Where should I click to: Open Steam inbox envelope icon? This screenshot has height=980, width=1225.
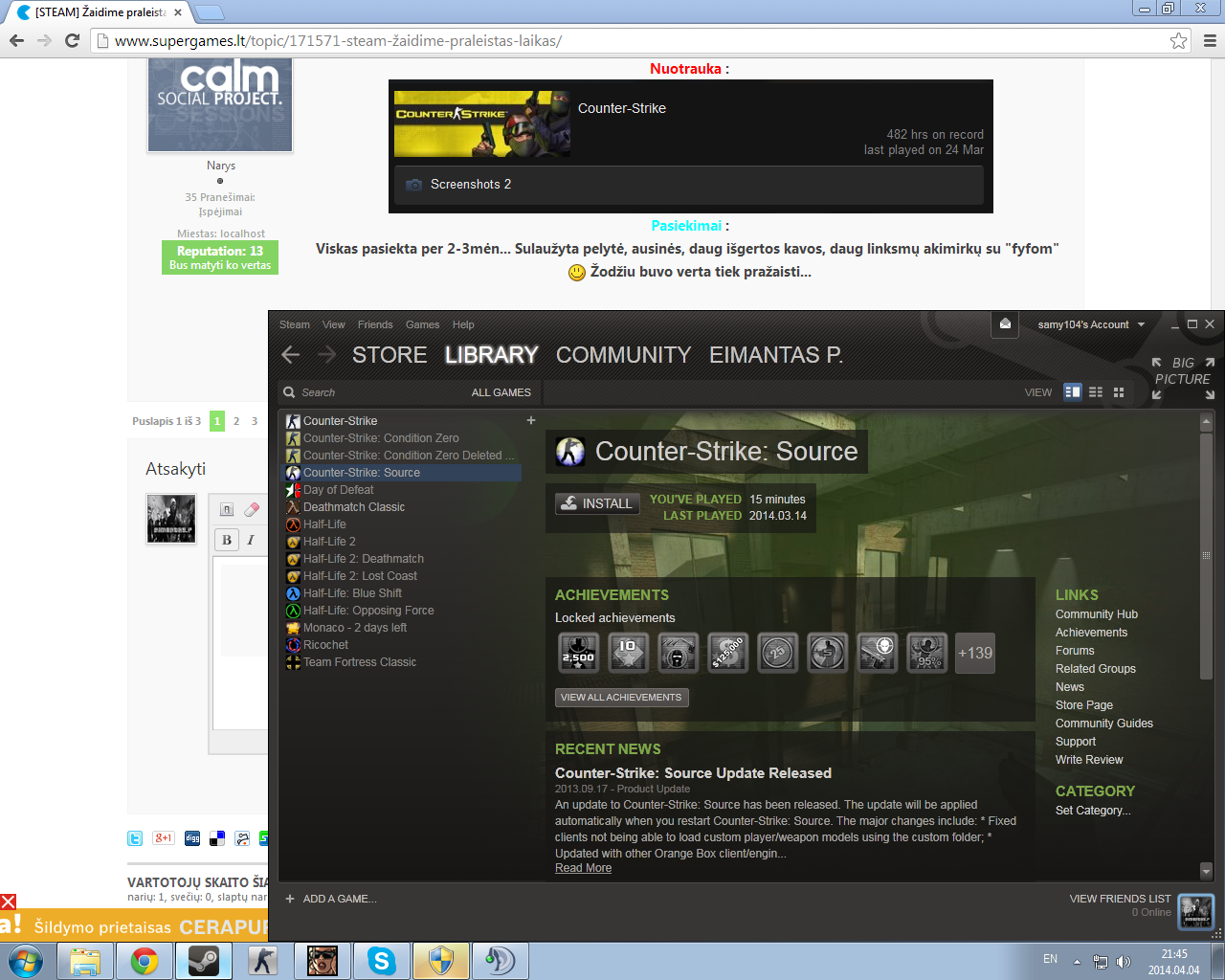[x=1005, y=324]
